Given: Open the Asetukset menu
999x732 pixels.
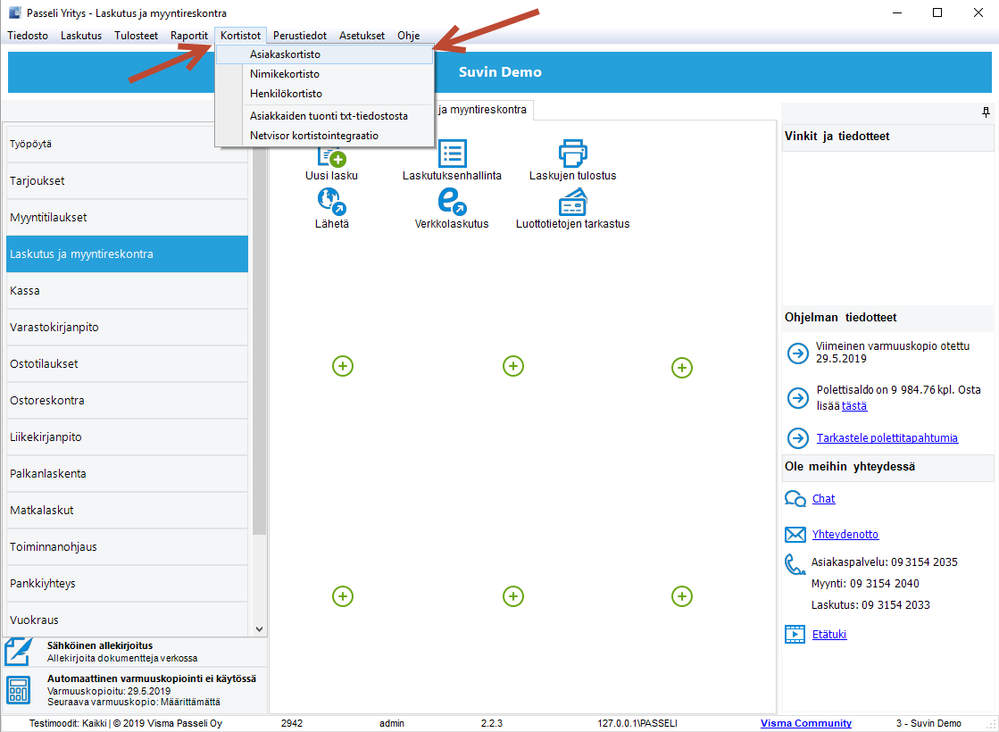Looking at the screenshot, I should click(361, 36).
